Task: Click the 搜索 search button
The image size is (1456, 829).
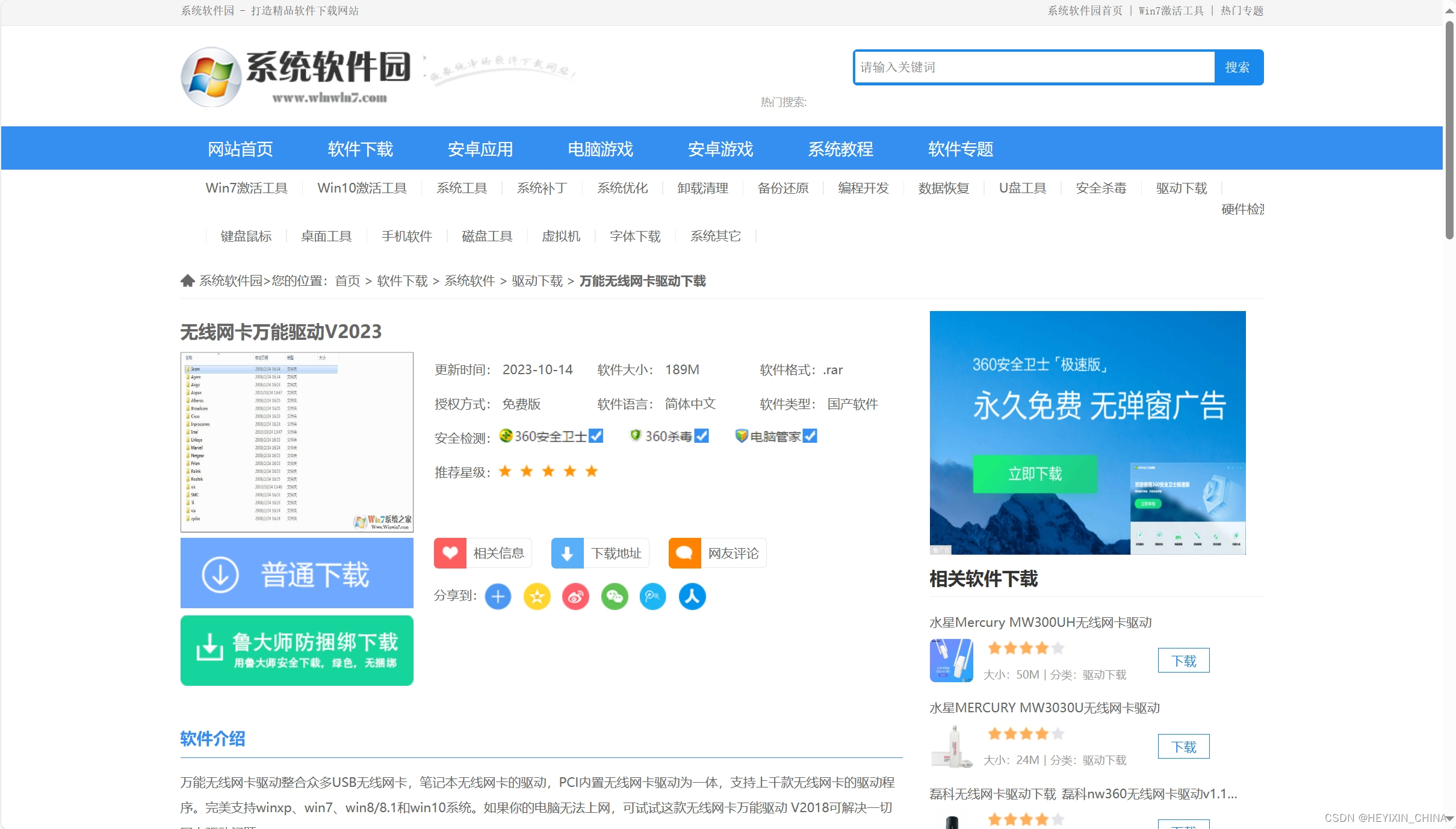Action: 1238,67
